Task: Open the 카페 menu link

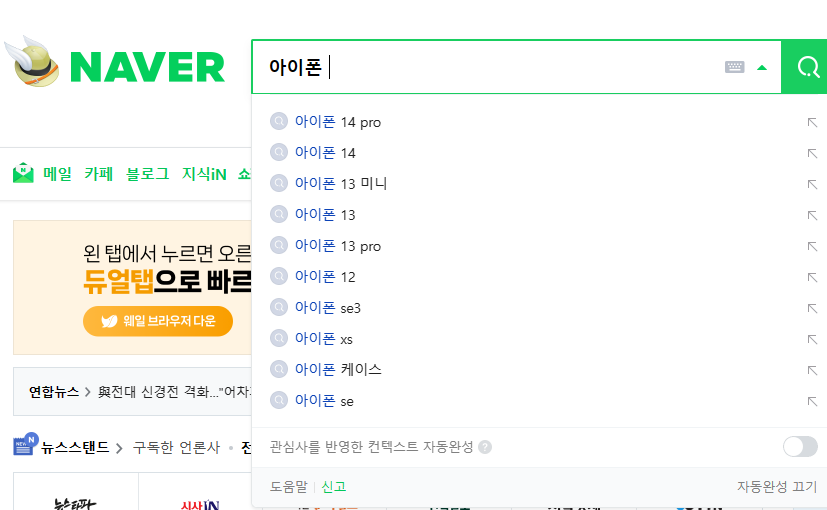Action: pos(99,174)
